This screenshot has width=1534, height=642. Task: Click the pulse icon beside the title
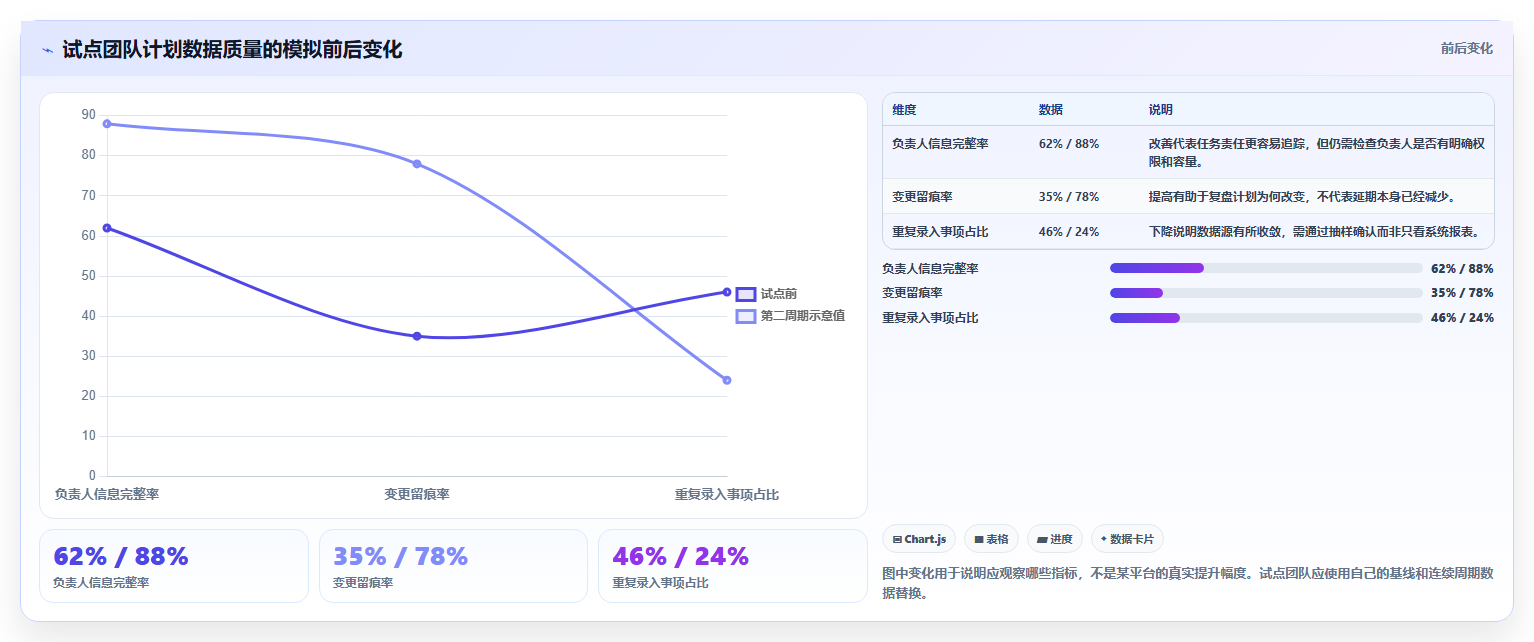point(48,50)
